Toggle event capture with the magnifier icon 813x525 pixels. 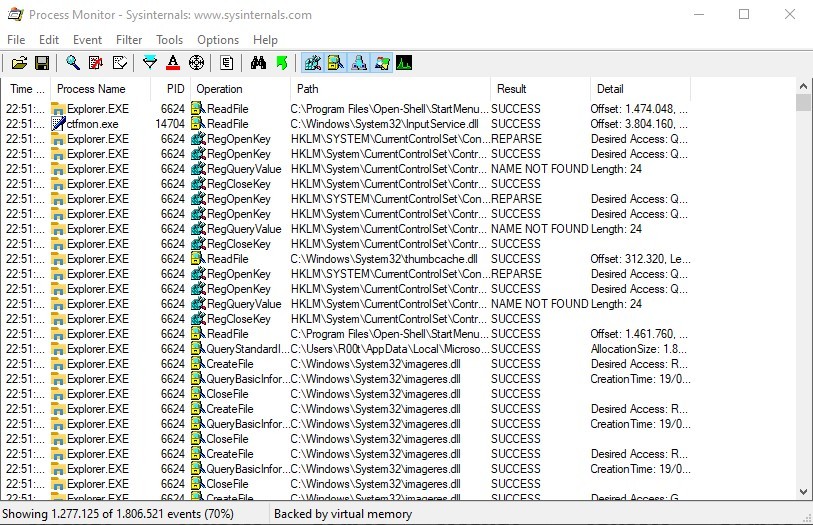[x=73, y=63]
